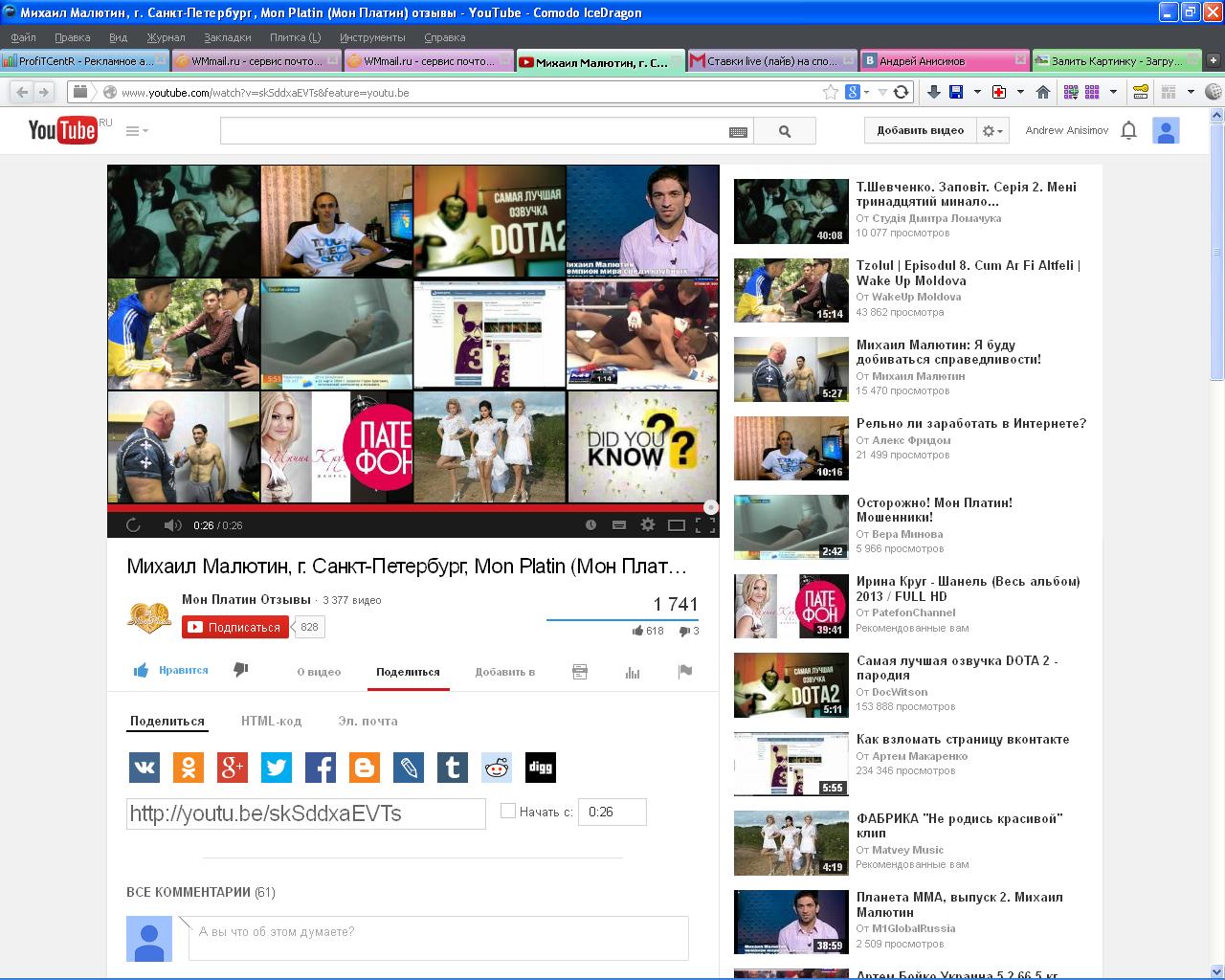
Task: Click floppy disk save icon in toolbar
Action: (955, 92)
